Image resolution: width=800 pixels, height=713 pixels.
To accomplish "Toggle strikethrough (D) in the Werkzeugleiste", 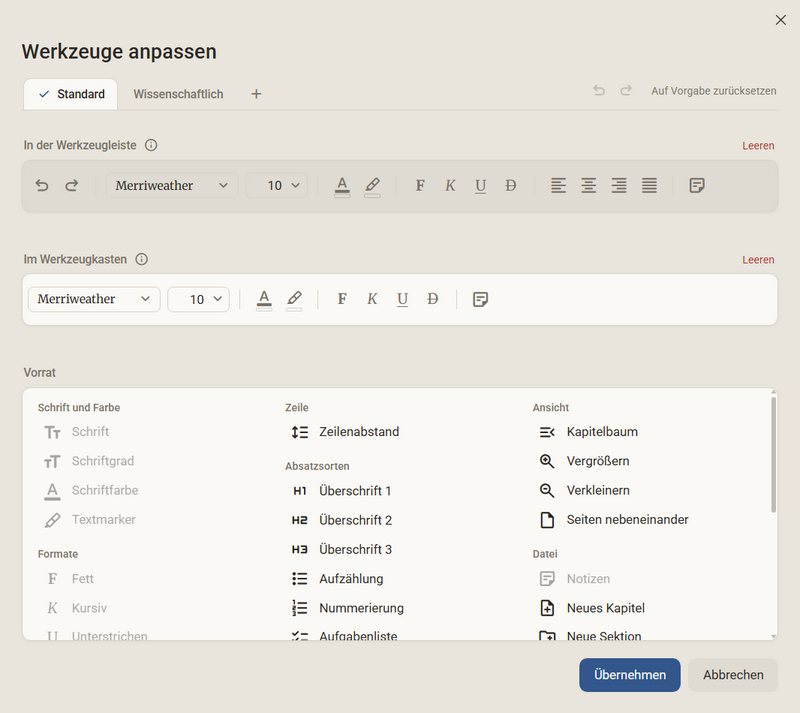I will coord(510,185).
